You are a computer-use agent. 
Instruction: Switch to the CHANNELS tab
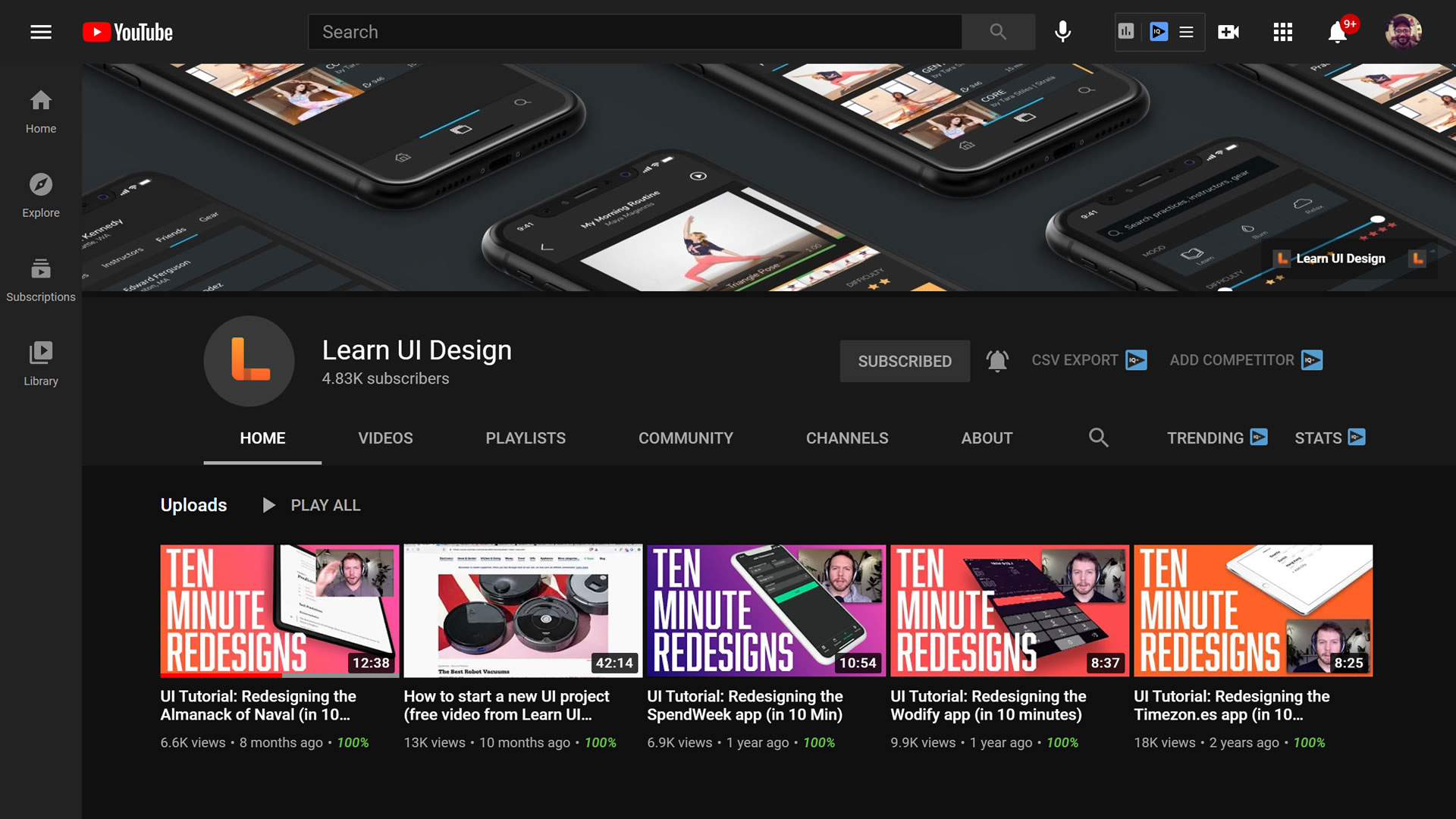click(847, 438)
